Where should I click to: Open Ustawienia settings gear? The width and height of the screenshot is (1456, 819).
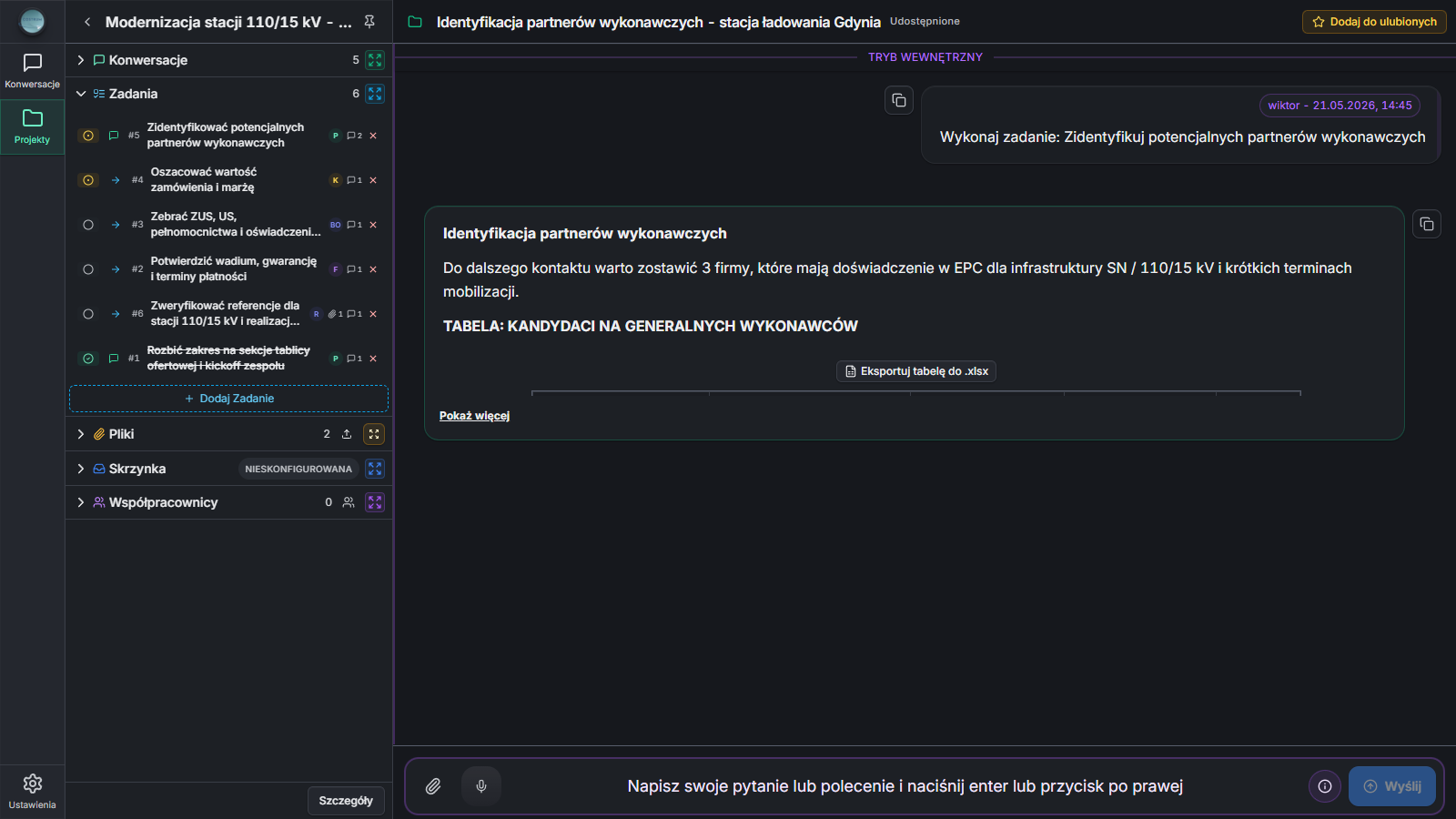click(x=32, y=791)
